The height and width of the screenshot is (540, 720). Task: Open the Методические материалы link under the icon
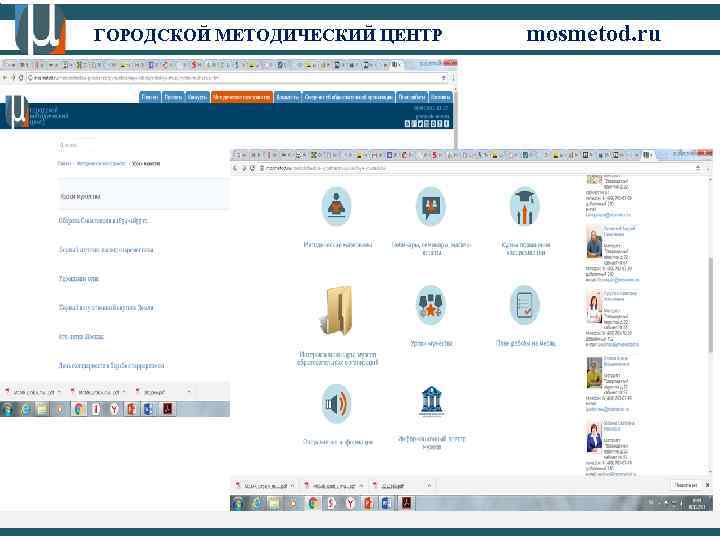pyautogui.click(x=338, y=245)
